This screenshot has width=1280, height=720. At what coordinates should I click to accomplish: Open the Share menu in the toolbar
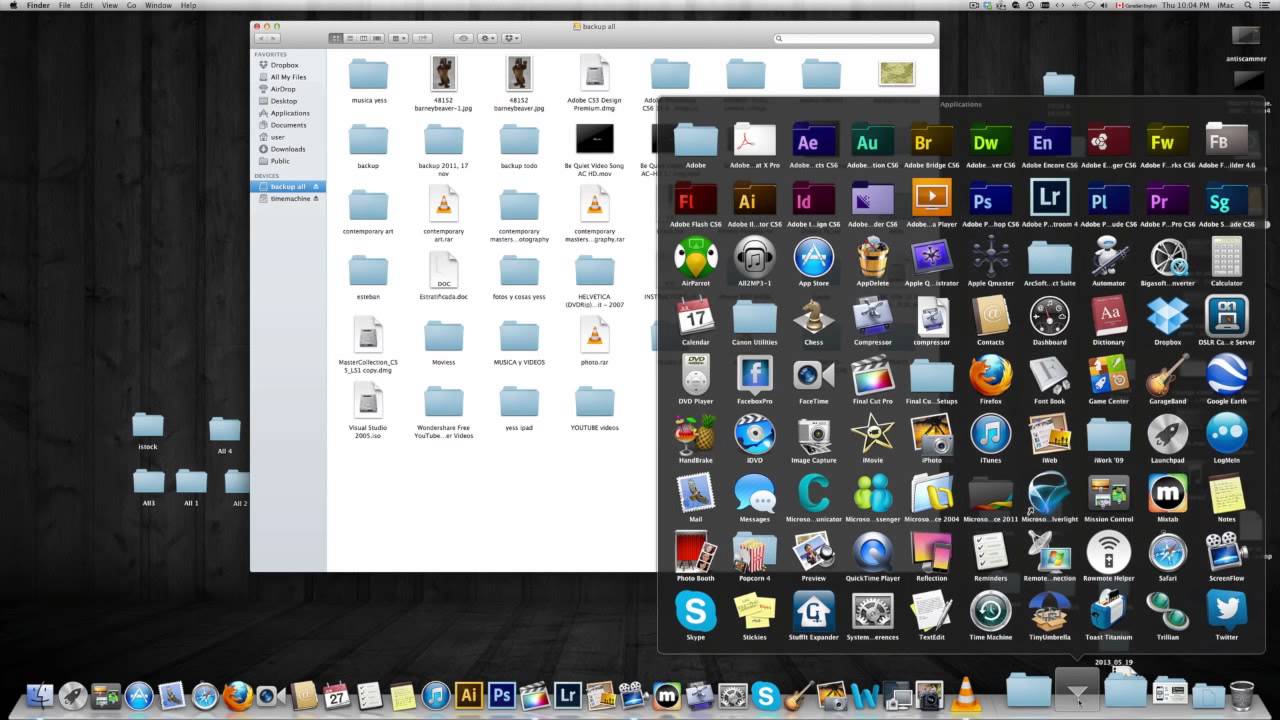(x=511, y=38)
